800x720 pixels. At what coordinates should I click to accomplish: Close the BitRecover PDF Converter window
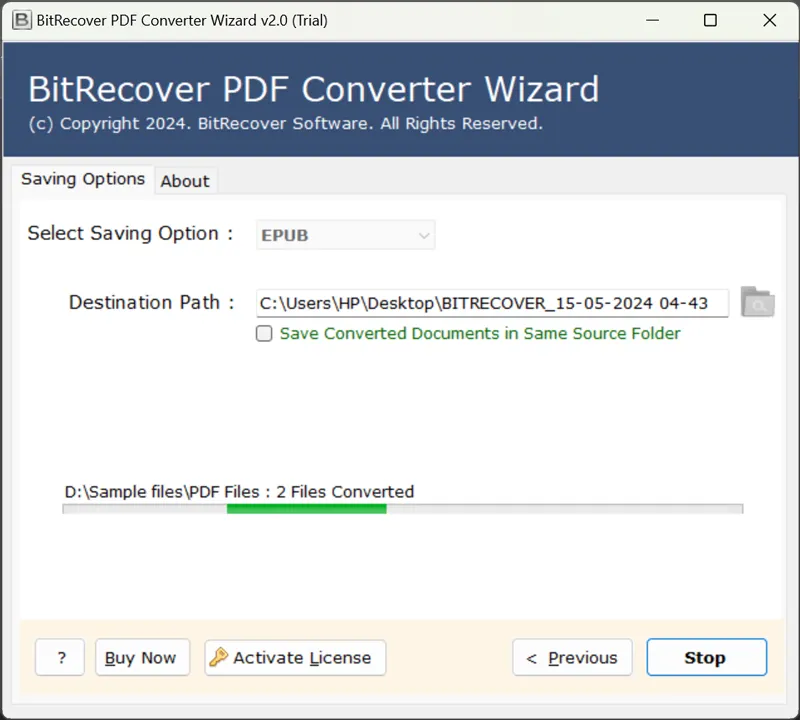pos(769,20)
